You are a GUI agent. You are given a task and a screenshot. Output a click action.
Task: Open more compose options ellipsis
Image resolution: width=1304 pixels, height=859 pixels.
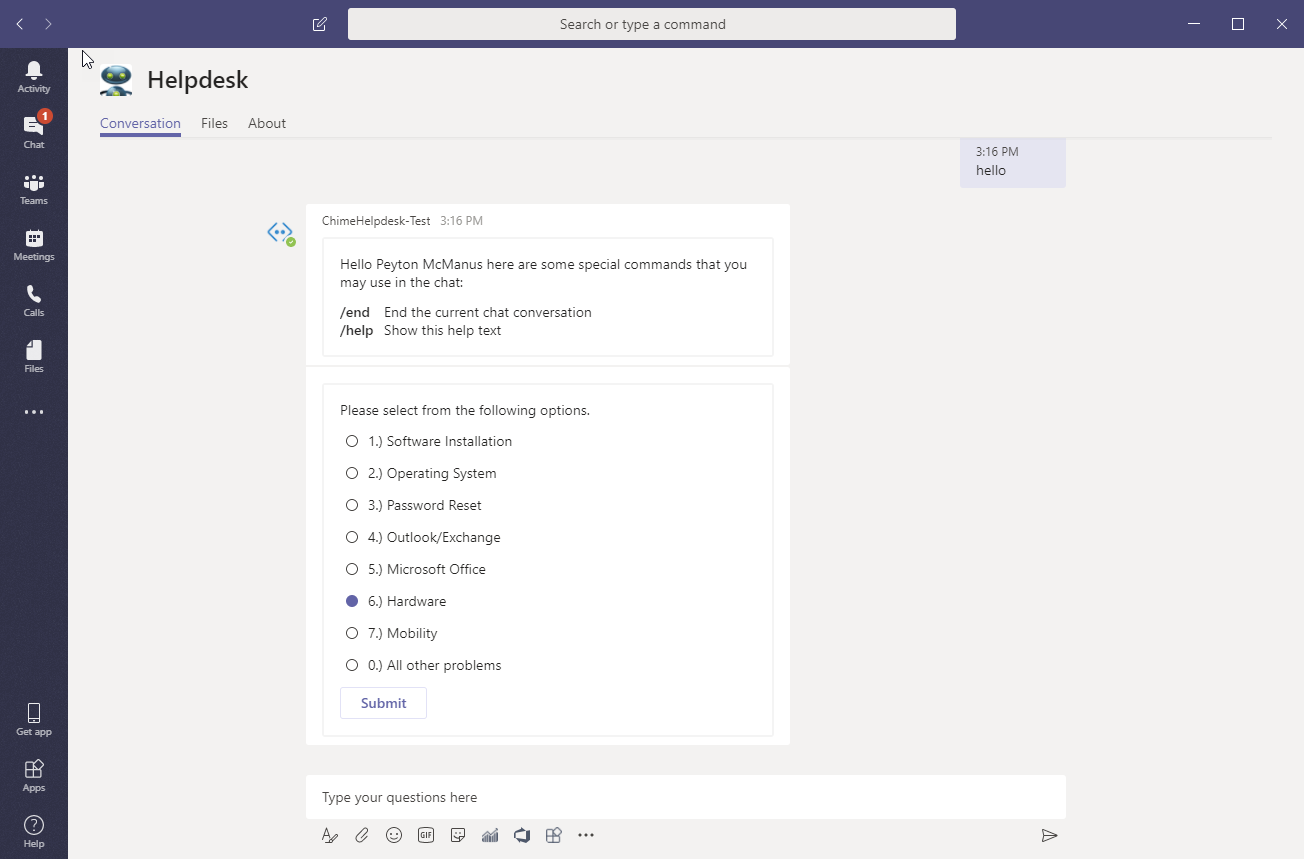pos(586,835)
